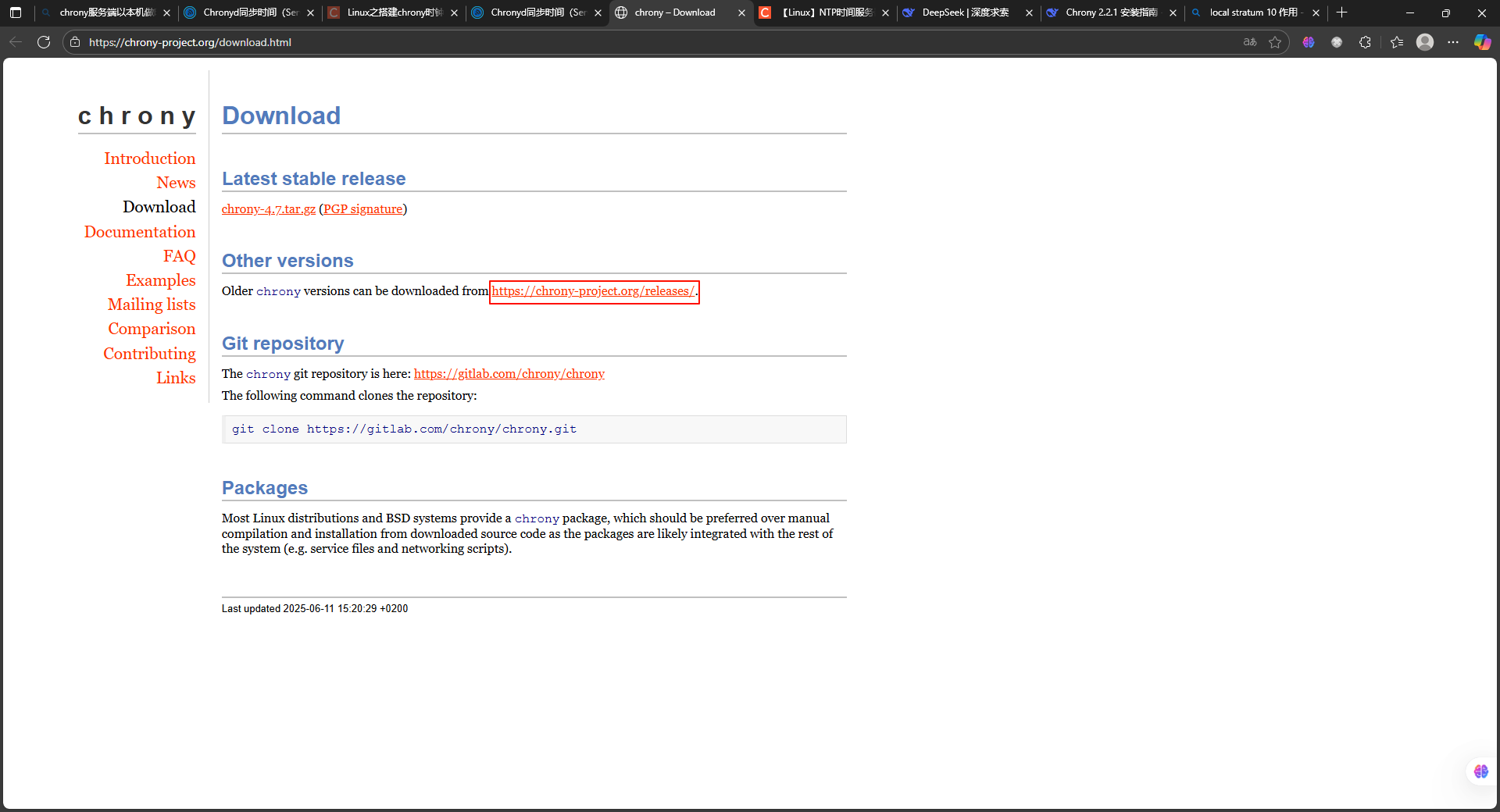Open the Settings and more ellipsis menu
This screenshot has width=1500, height=812.
[x=1453, y=42]
